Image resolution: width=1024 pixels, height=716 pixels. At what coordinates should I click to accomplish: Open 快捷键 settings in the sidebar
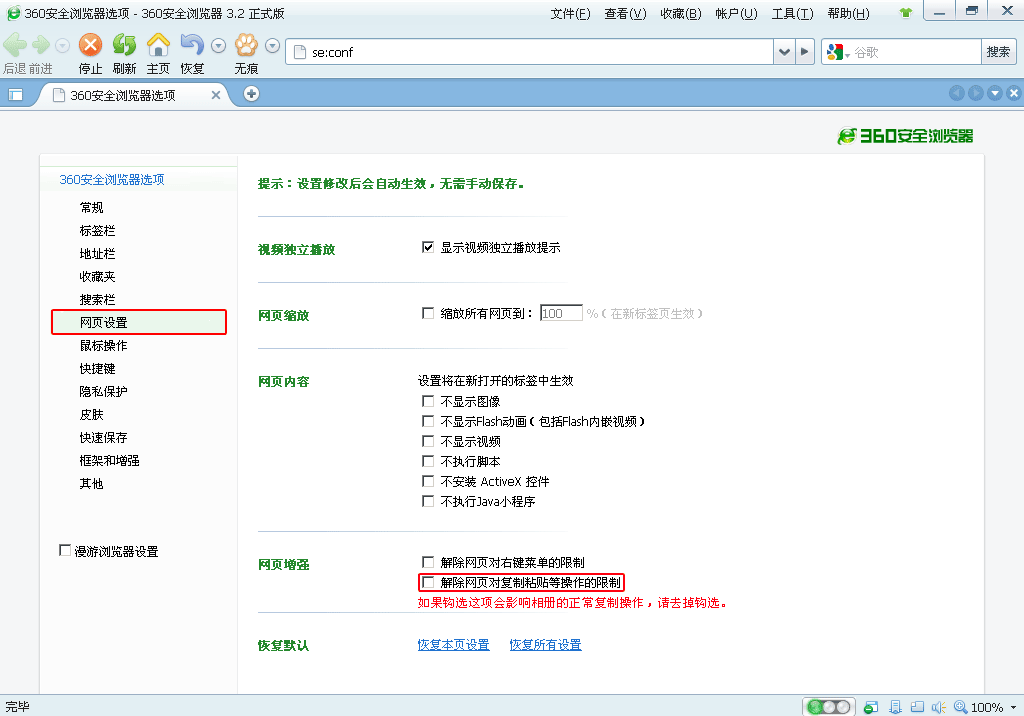[x=97, y=368]
